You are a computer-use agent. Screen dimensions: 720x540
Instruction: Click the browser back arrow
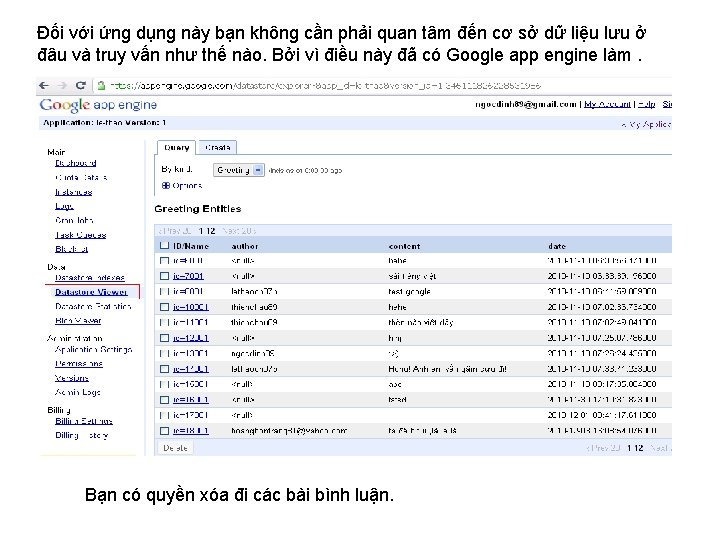coord(44,85)
